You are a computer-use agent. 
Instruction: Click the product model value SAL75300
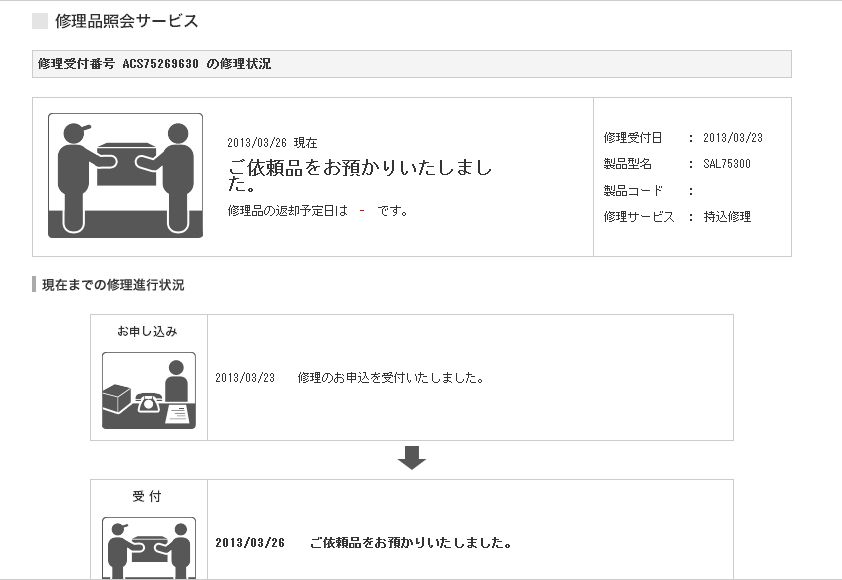pyautogui.click(x=727, y=164)
